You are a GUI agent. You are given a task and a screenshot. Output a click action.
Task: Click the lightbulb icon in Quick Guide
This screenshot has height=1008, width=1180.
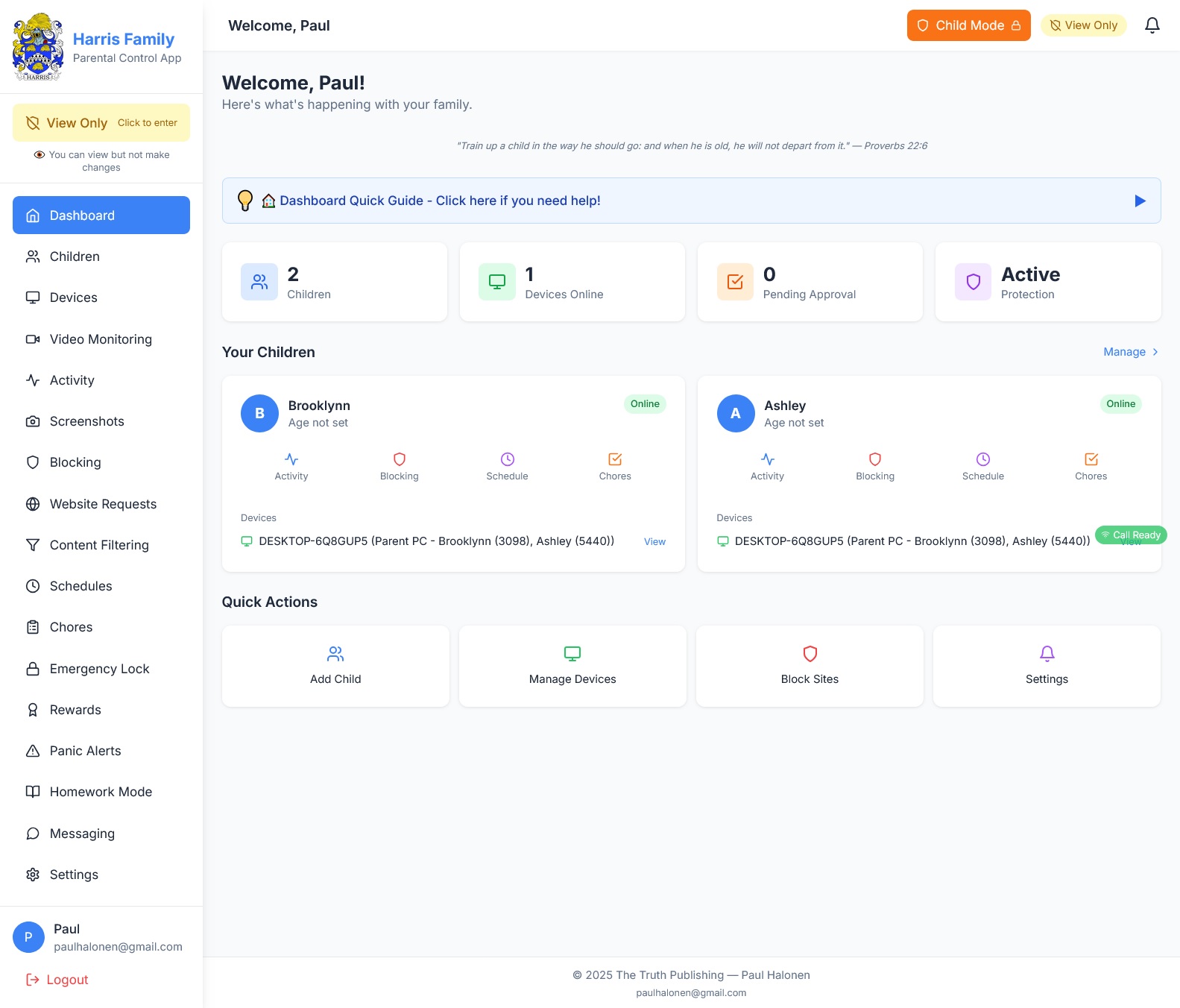tap(245, 201)
